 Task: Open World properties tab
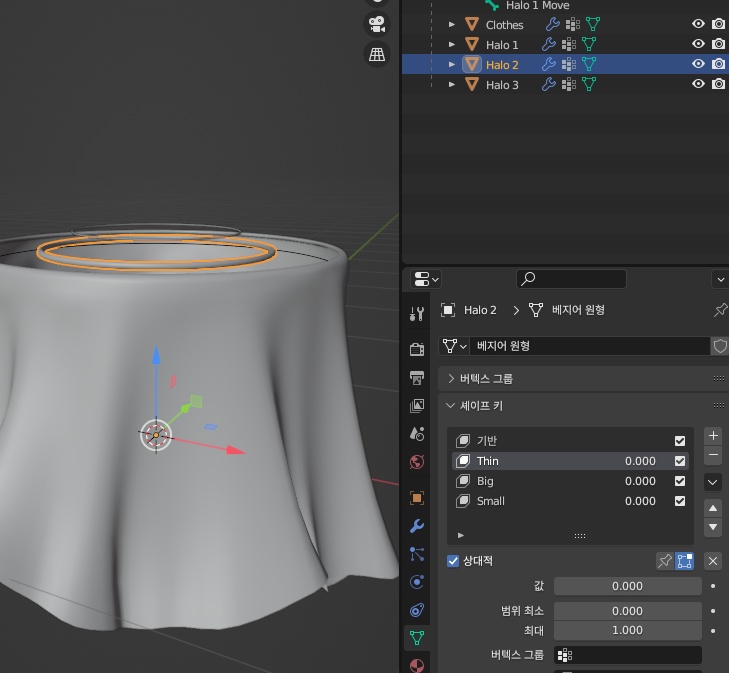(x=417, y=462)
